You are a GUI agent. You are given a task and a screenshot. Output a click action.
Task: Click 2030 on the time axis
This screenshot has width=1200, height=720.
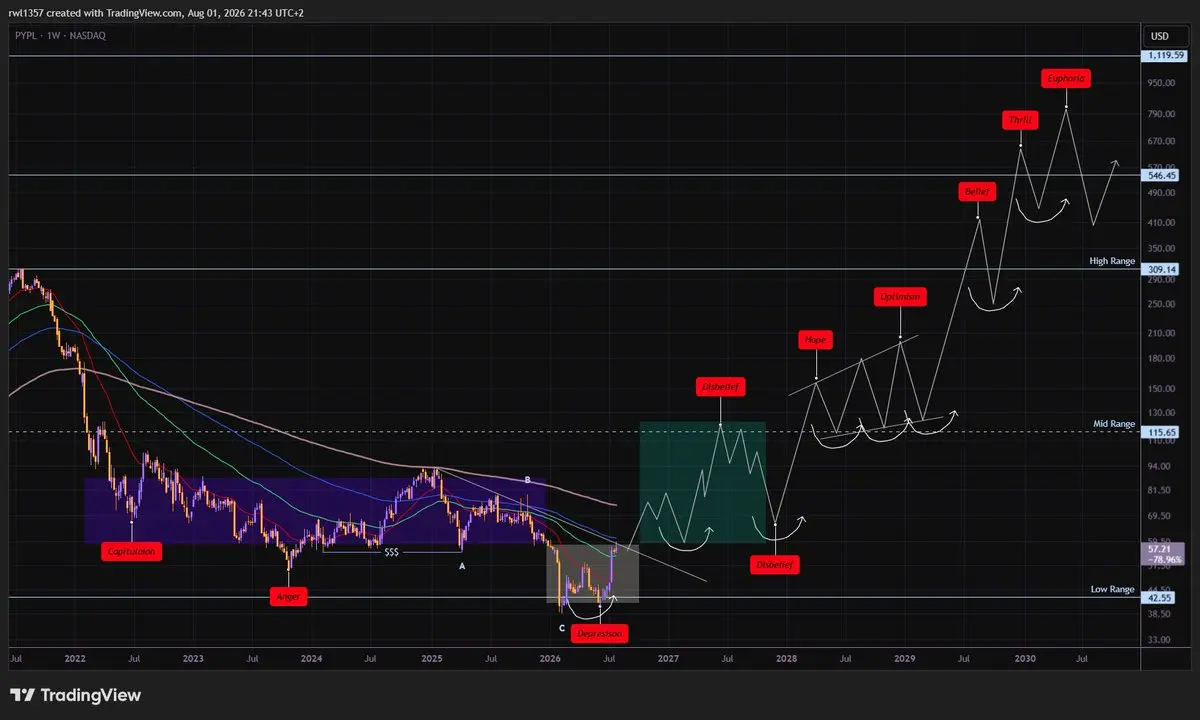pyautogui.click(x=1025, y=660)
